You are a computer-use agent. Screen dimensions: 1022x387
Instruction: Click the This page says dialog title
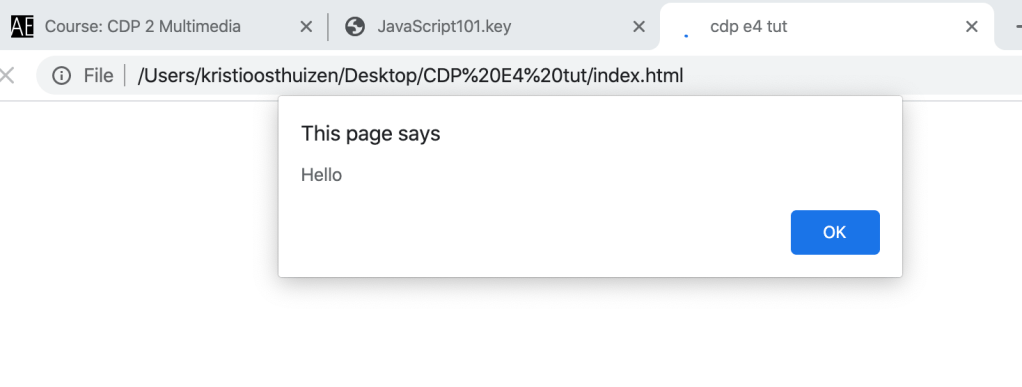(371, 134)
